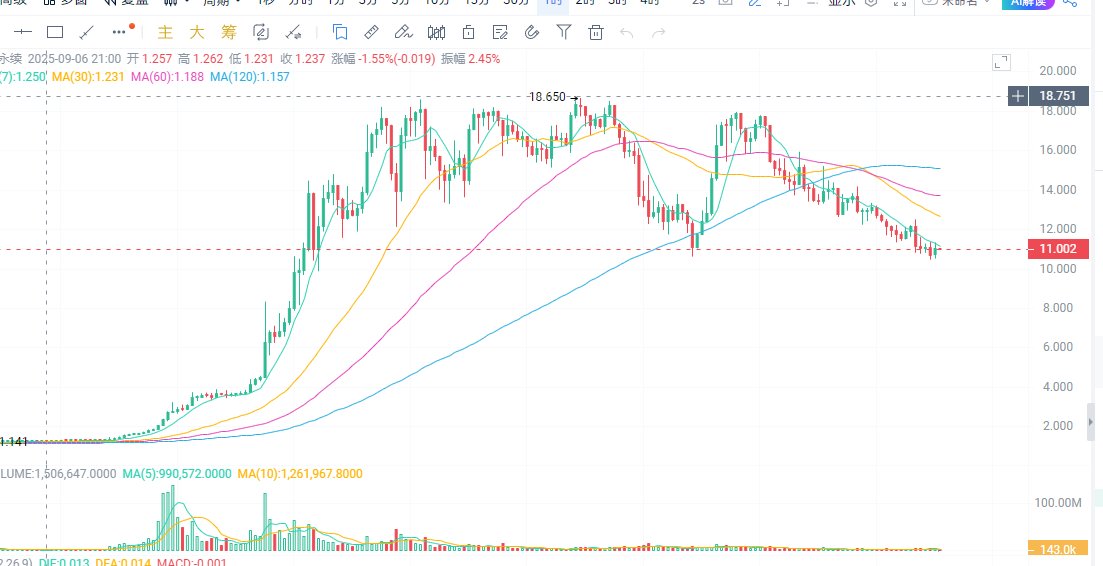Image resolution: width=1103 pixels, height=566 pixels.
Task: Click the candlestick style icon
Action: 436,32
